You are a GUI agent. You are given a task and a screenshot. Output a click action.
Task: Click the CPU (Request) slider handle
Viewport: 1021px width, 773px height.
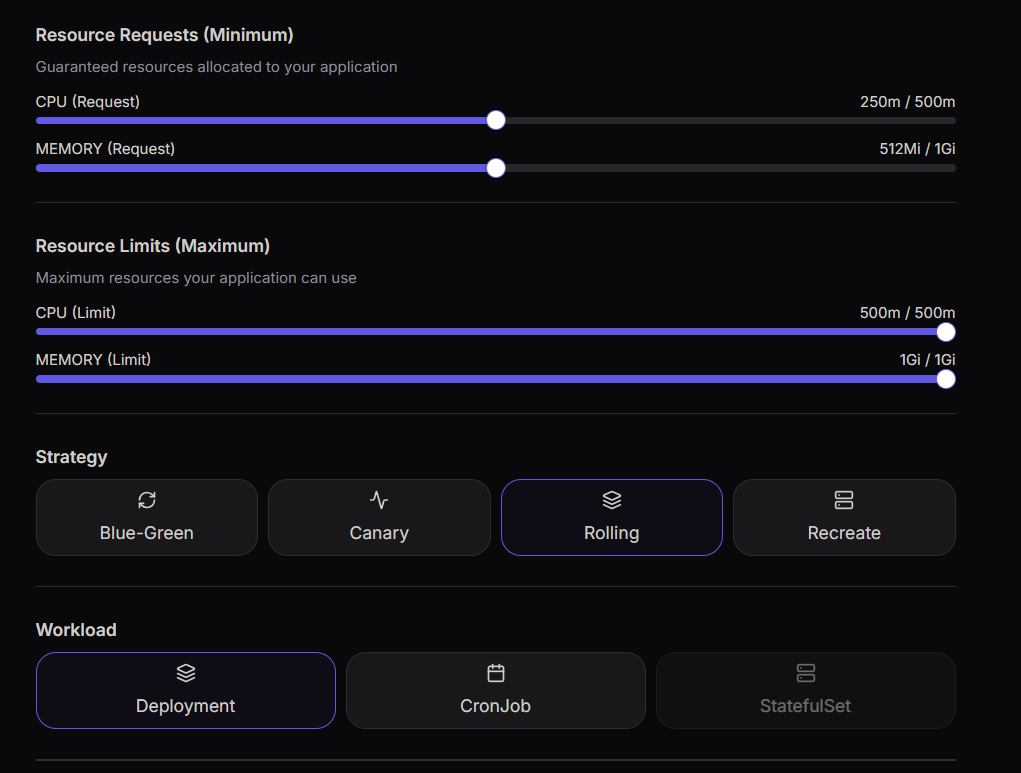coord(496,121)
